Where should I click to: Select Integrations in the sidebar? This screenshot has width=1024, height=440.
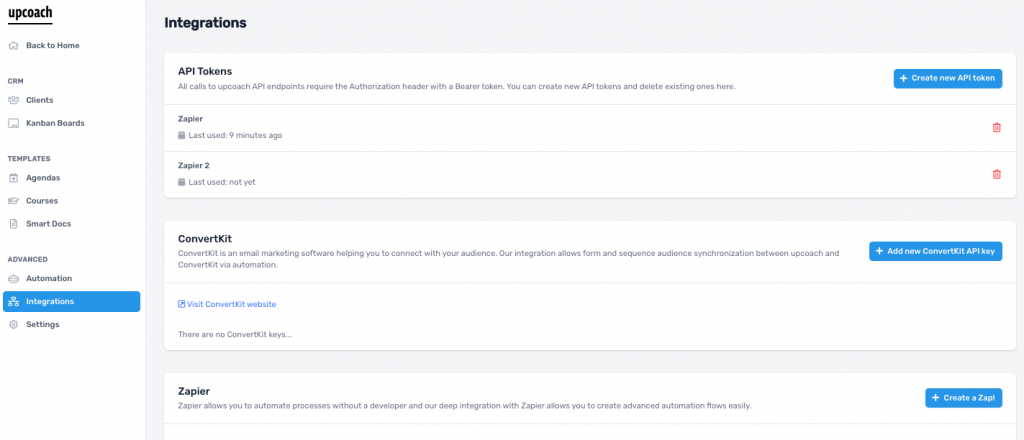(x=72, y=302)
